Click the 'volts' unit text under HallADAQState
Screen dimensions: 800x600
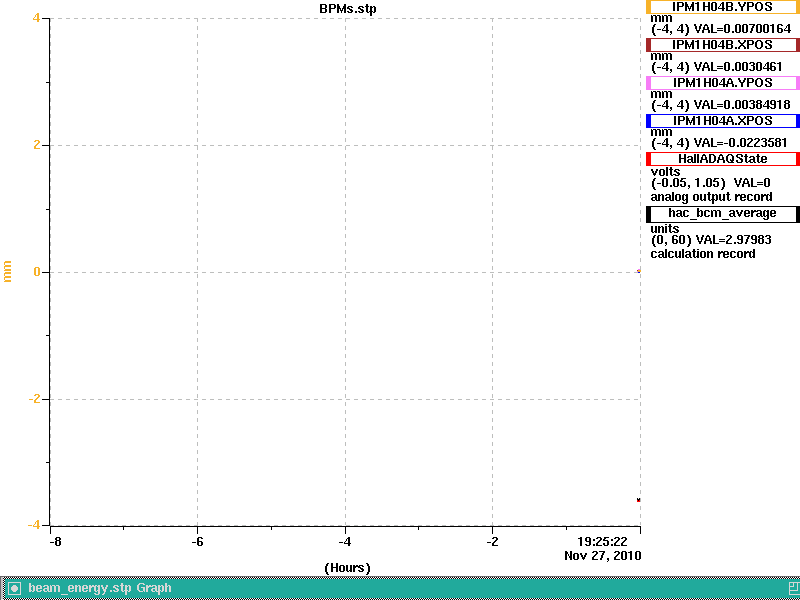pos(665,172)
